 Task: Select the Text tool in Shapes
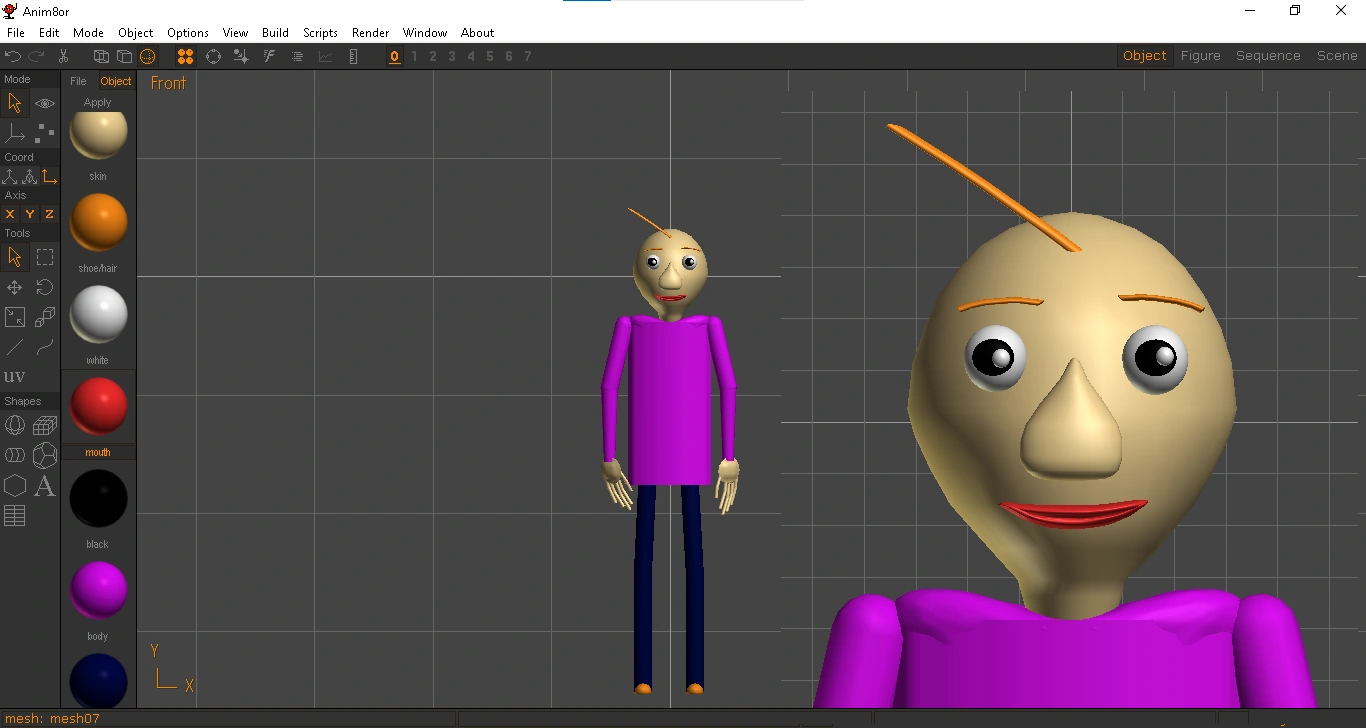(45, 486)
